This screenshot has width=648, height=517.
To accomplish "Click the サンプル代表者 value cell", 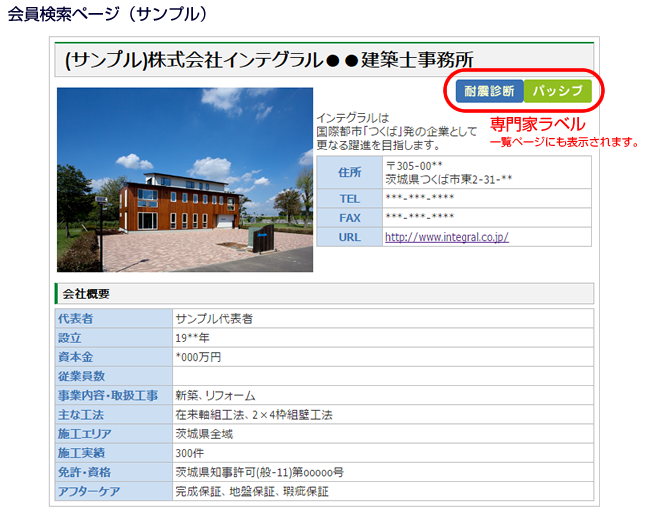I will (x=383, y=319).
